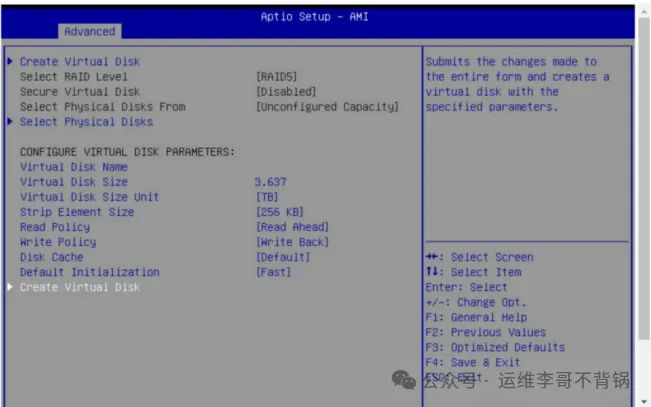The width and height of the screenshot is (651, 407).
Task: Change Default Initialization value [Fast]
Action: click(273, 272)
